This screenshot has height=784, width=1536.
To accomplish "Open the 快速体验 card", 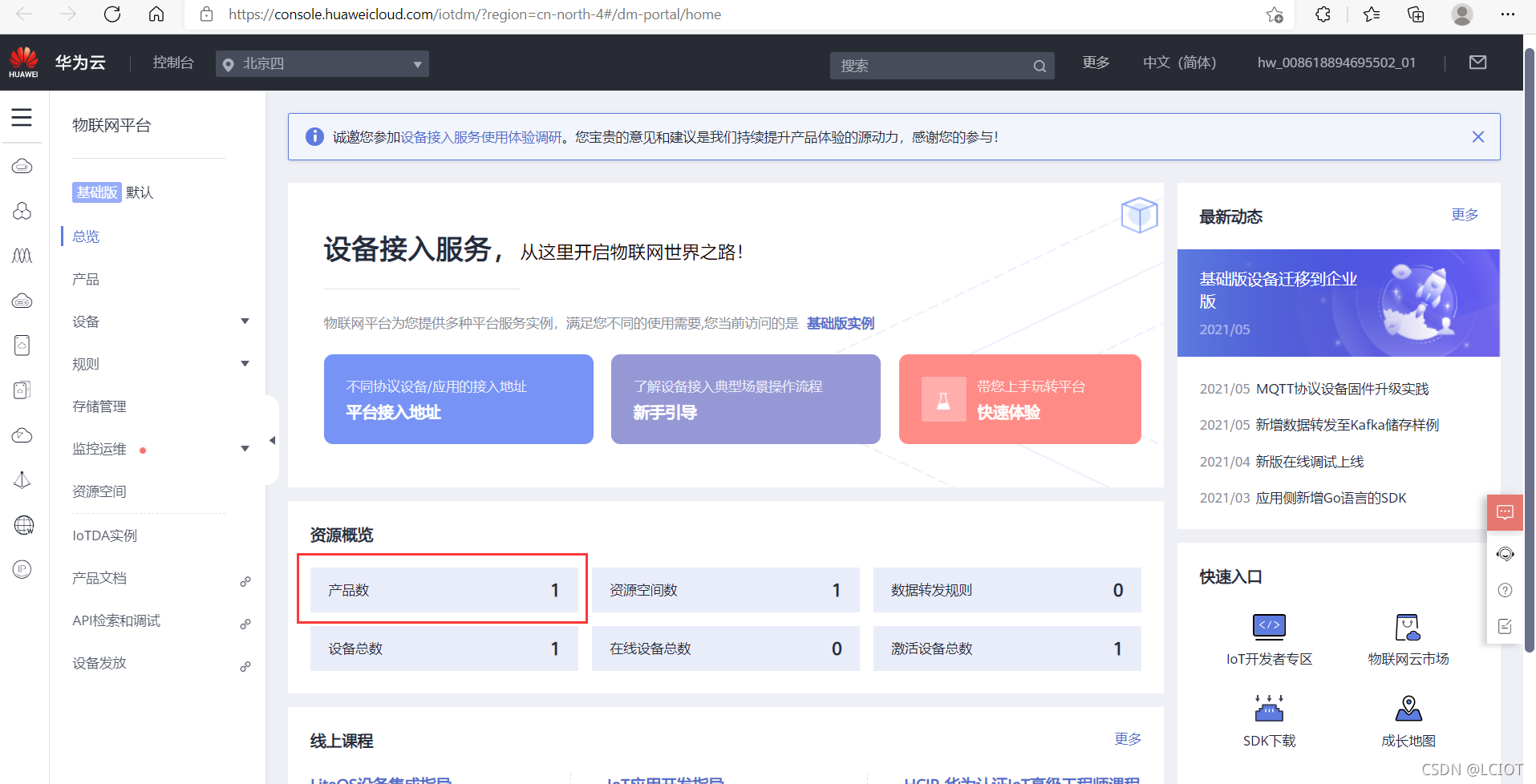I will pos(1020,399).
